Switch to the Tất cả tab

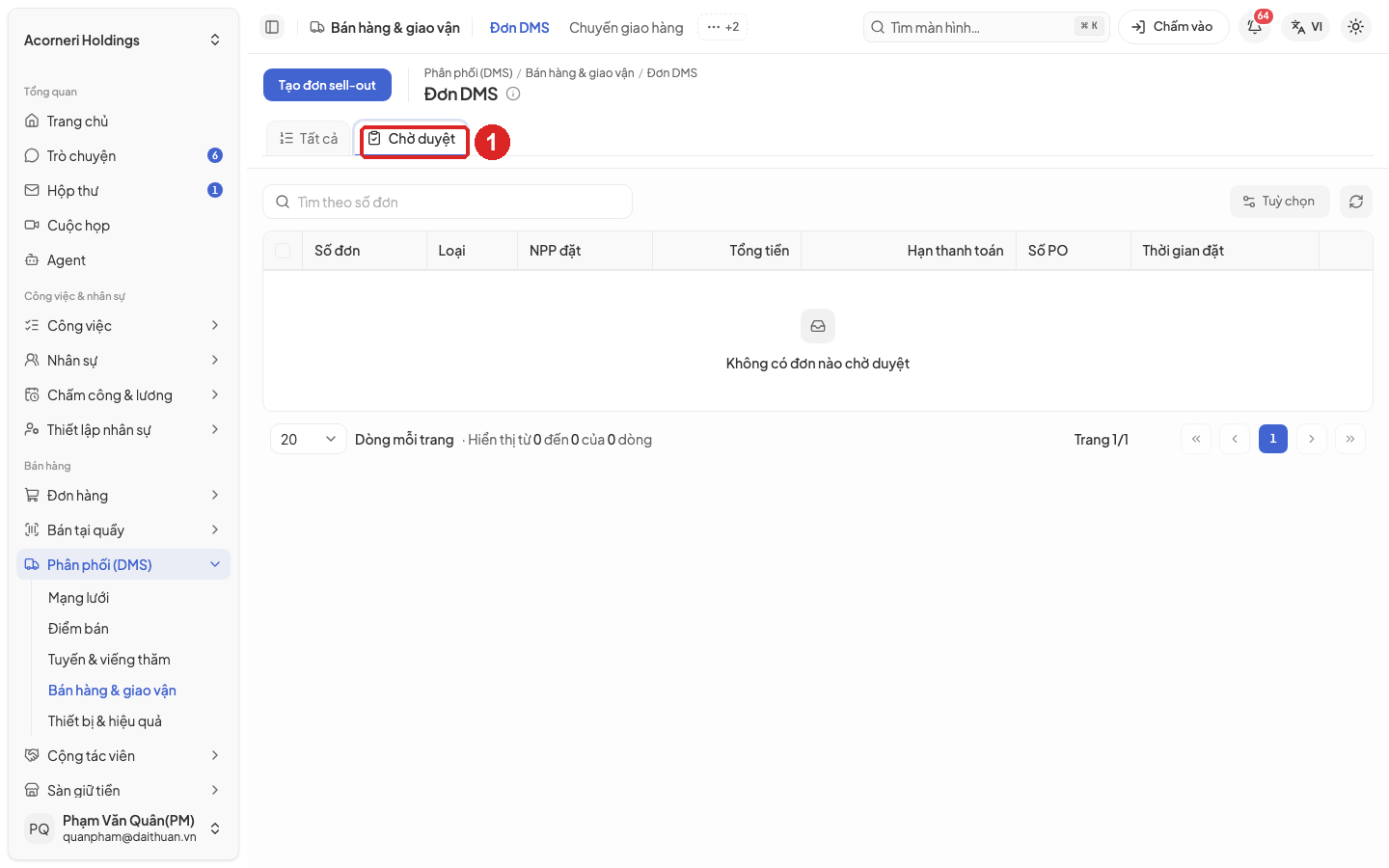[x=309, y=139]
